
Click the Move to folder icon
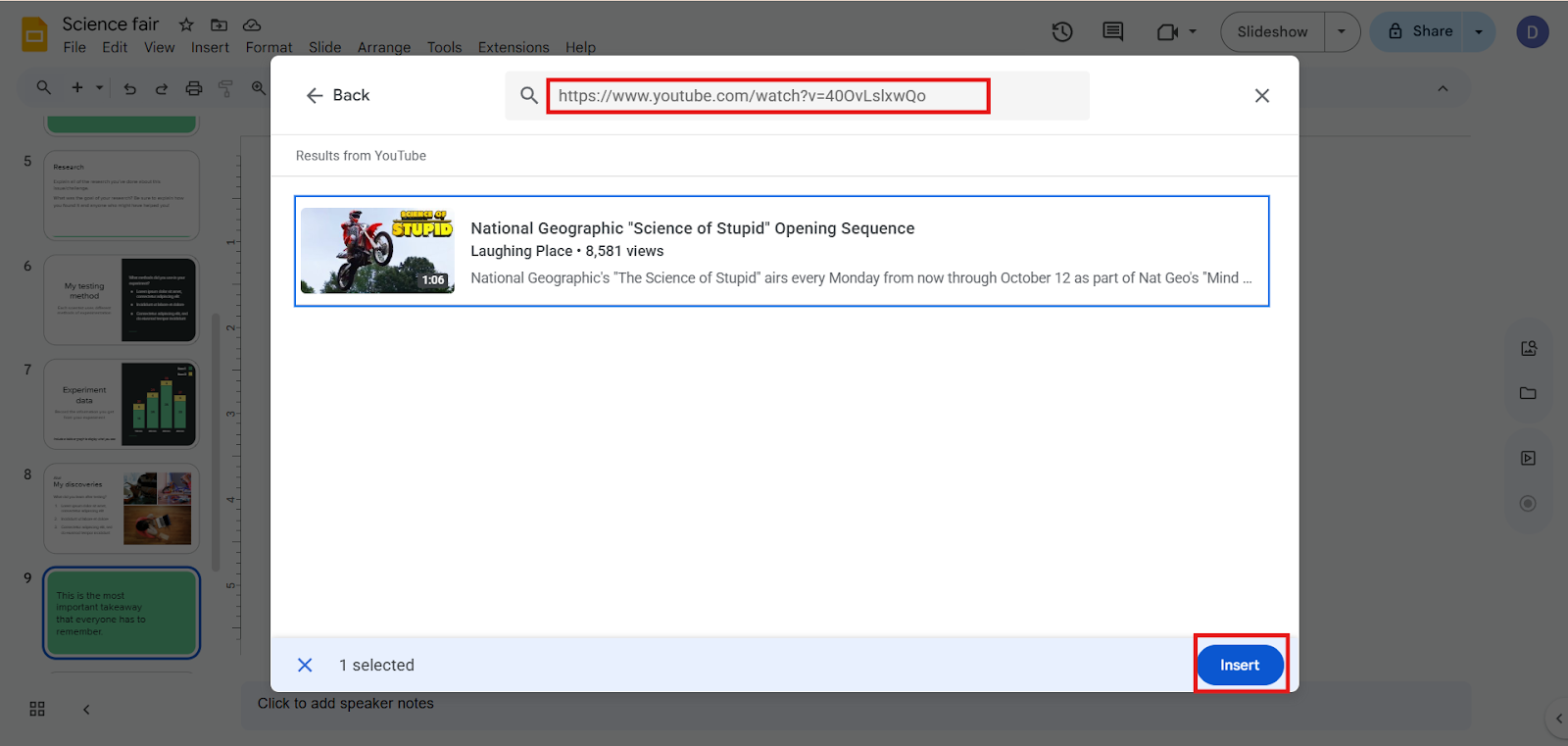(220, 25)
